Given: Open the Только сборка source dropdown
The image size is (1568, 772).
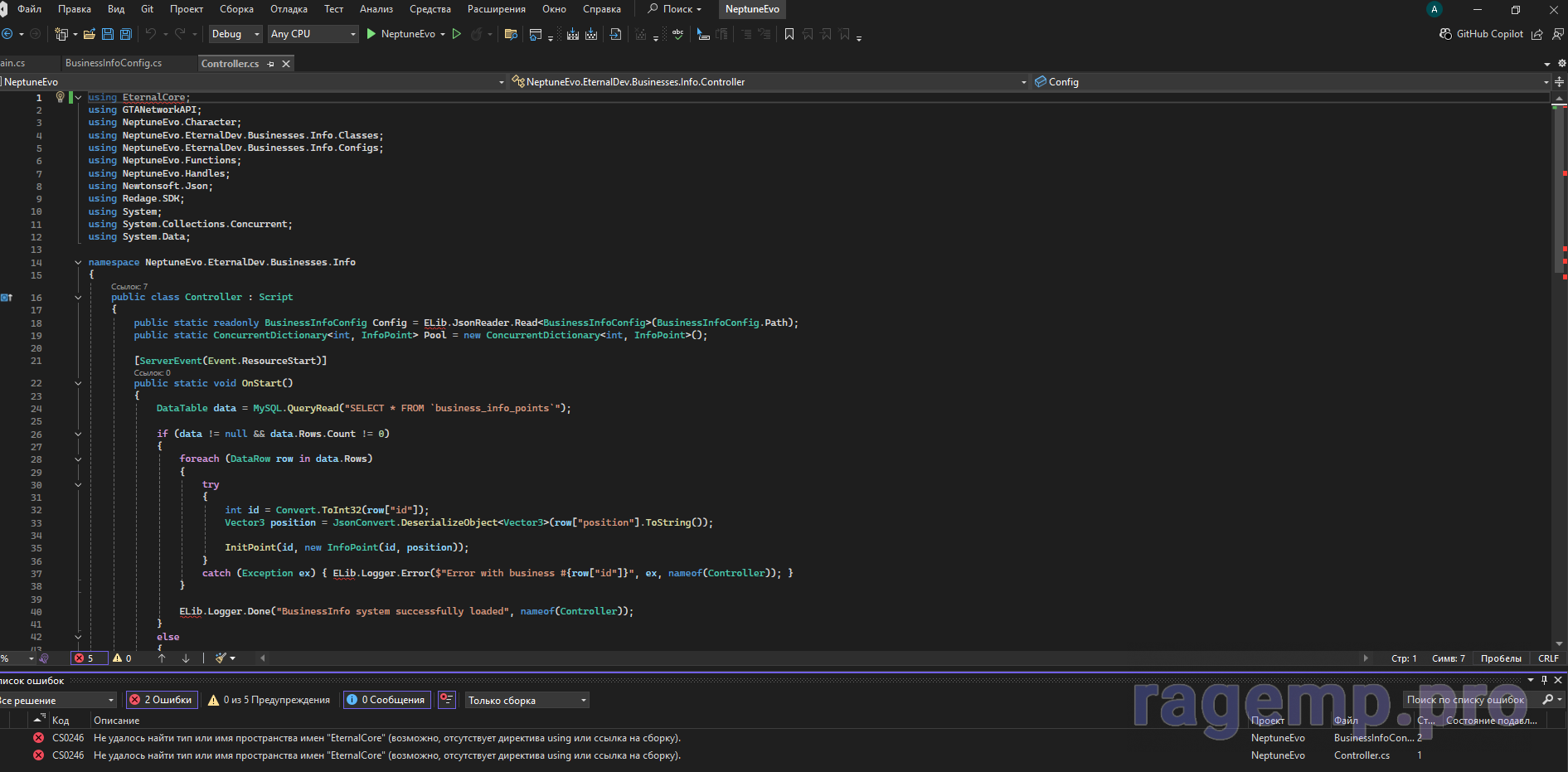Looking at the screenshot, I should pyautogui.click(x=527, y=700).
